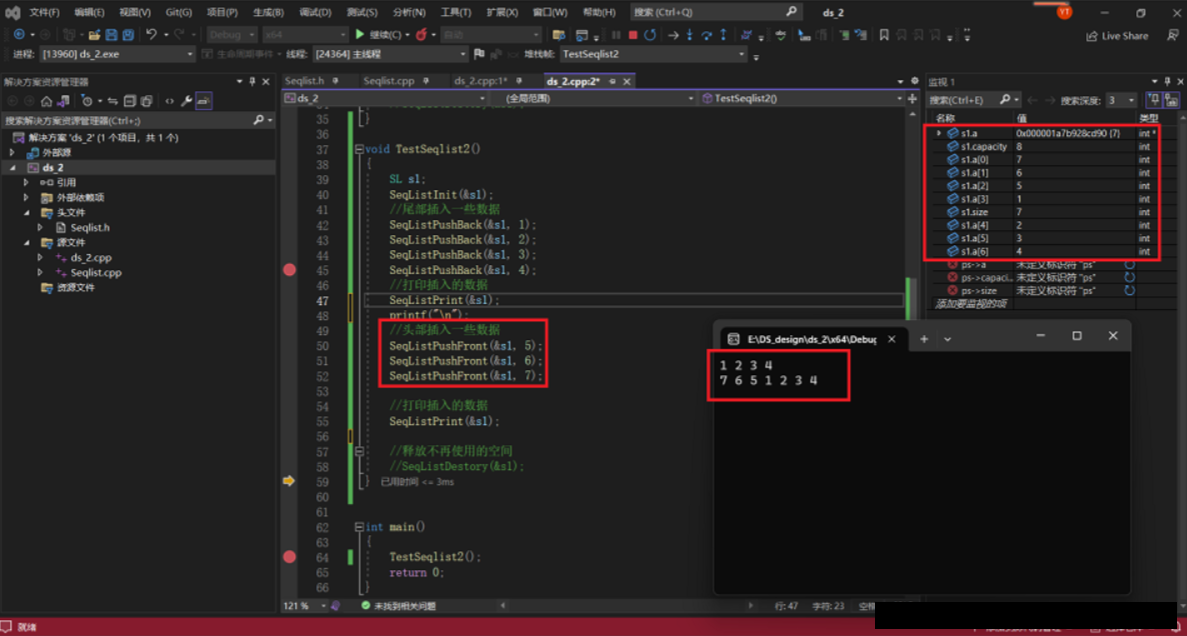Viewport: 1187px width, 636px height.
Task: Click the editor settings gear icon above code
Action: 914,80
